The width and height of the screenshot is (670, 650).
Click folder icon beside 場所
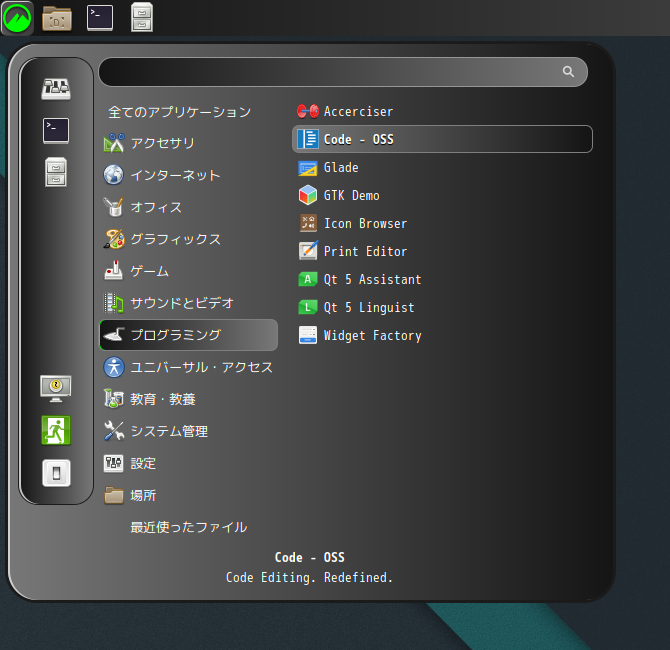[114, 495]
